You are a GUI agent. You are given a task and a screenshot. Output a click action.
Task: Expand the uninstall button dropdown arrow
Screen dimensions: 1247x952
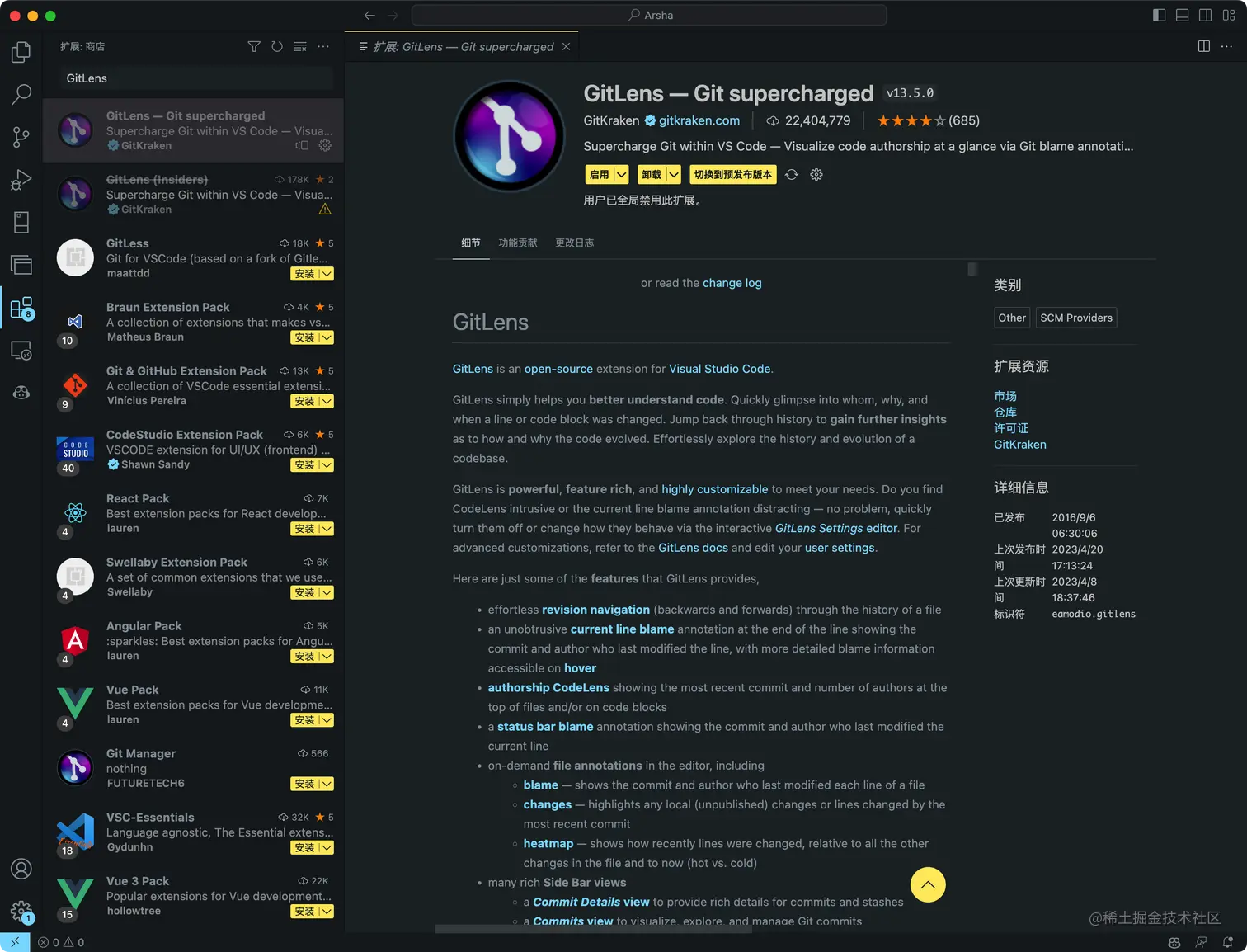[674, 175]
